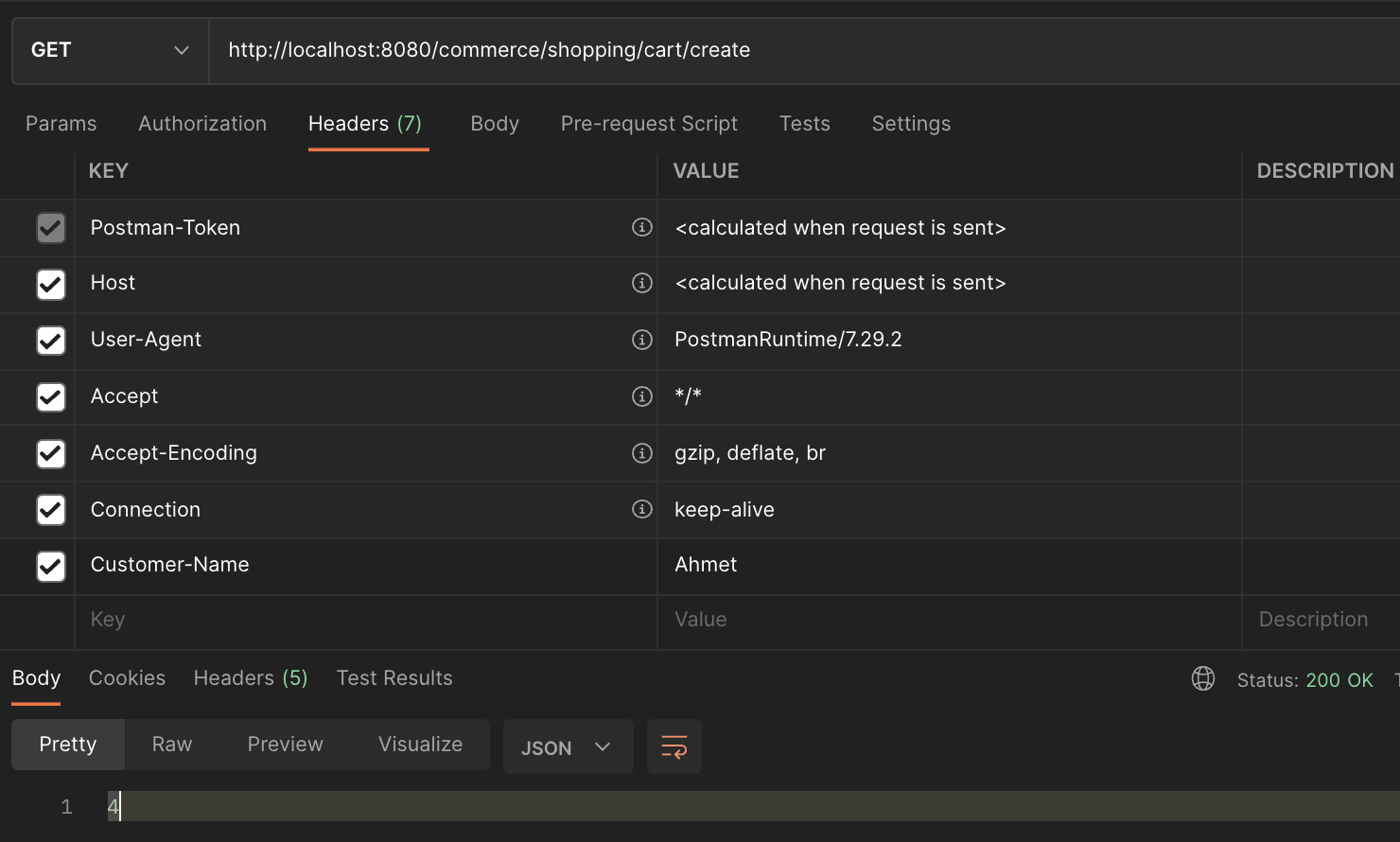
Task: Switch response view to Raw
Action: (x=172, y=745)
